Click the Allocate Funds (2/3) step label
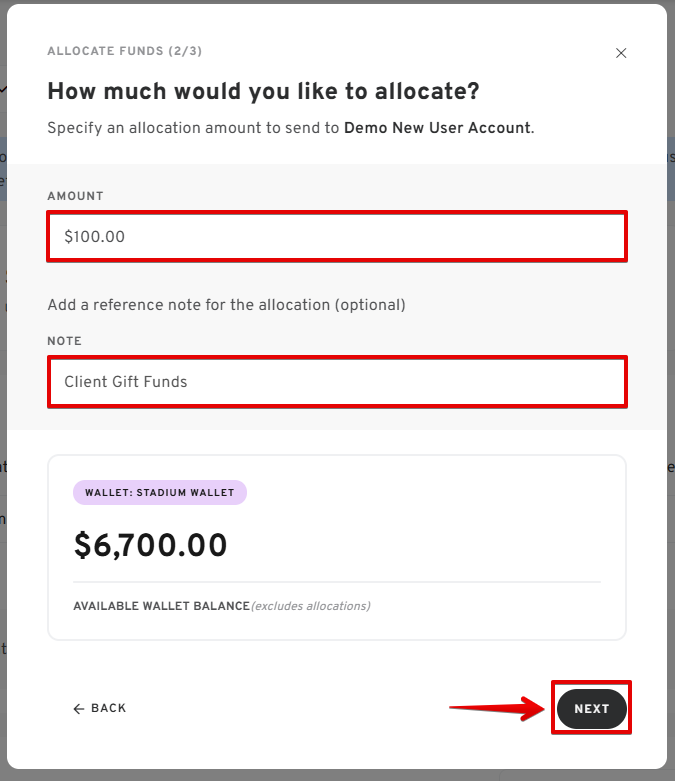675x781 pixels. (125, 51)
